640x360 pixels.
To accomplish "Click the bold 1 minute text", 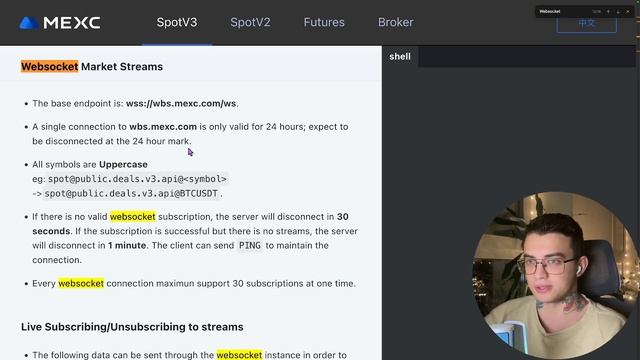I will point(127,246).
